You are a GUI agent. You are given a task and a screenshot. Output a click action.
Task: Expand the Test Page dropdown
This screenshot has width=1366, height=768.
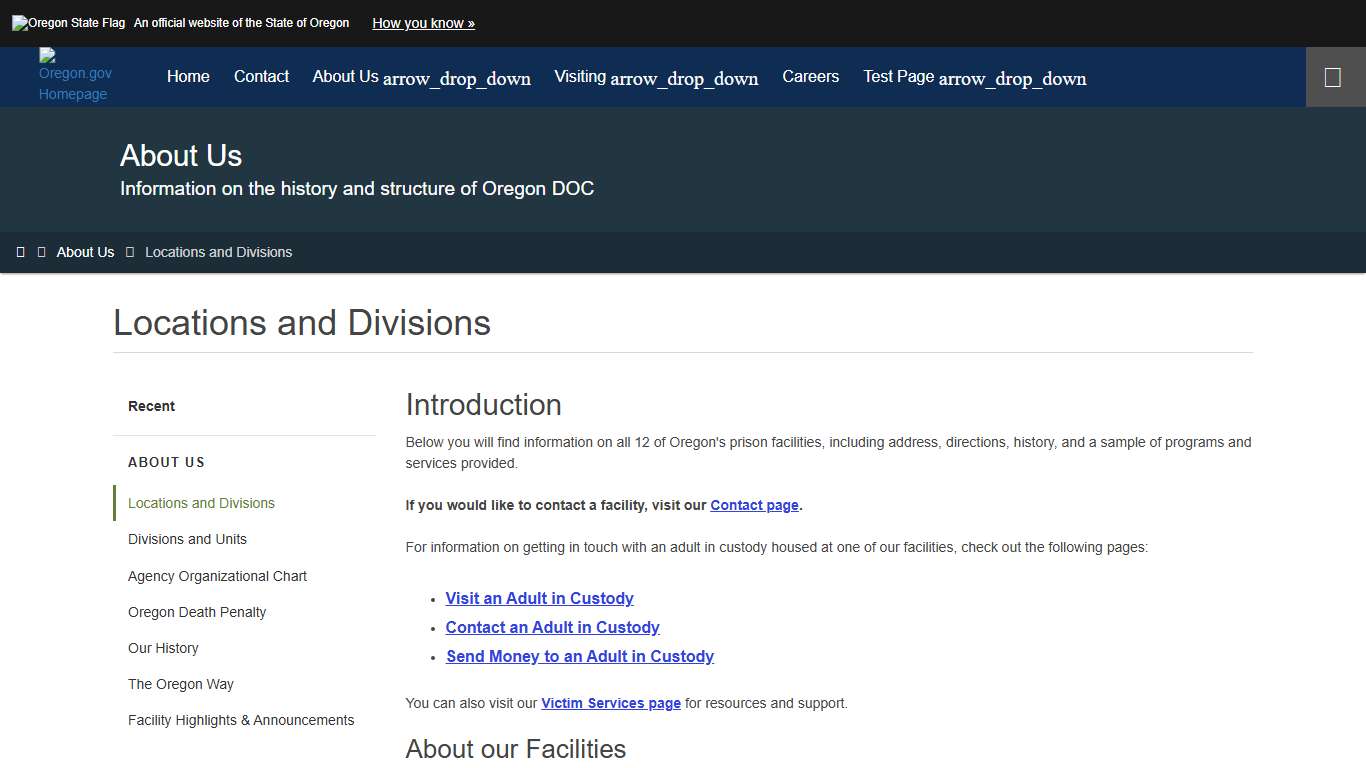(973, 76)
